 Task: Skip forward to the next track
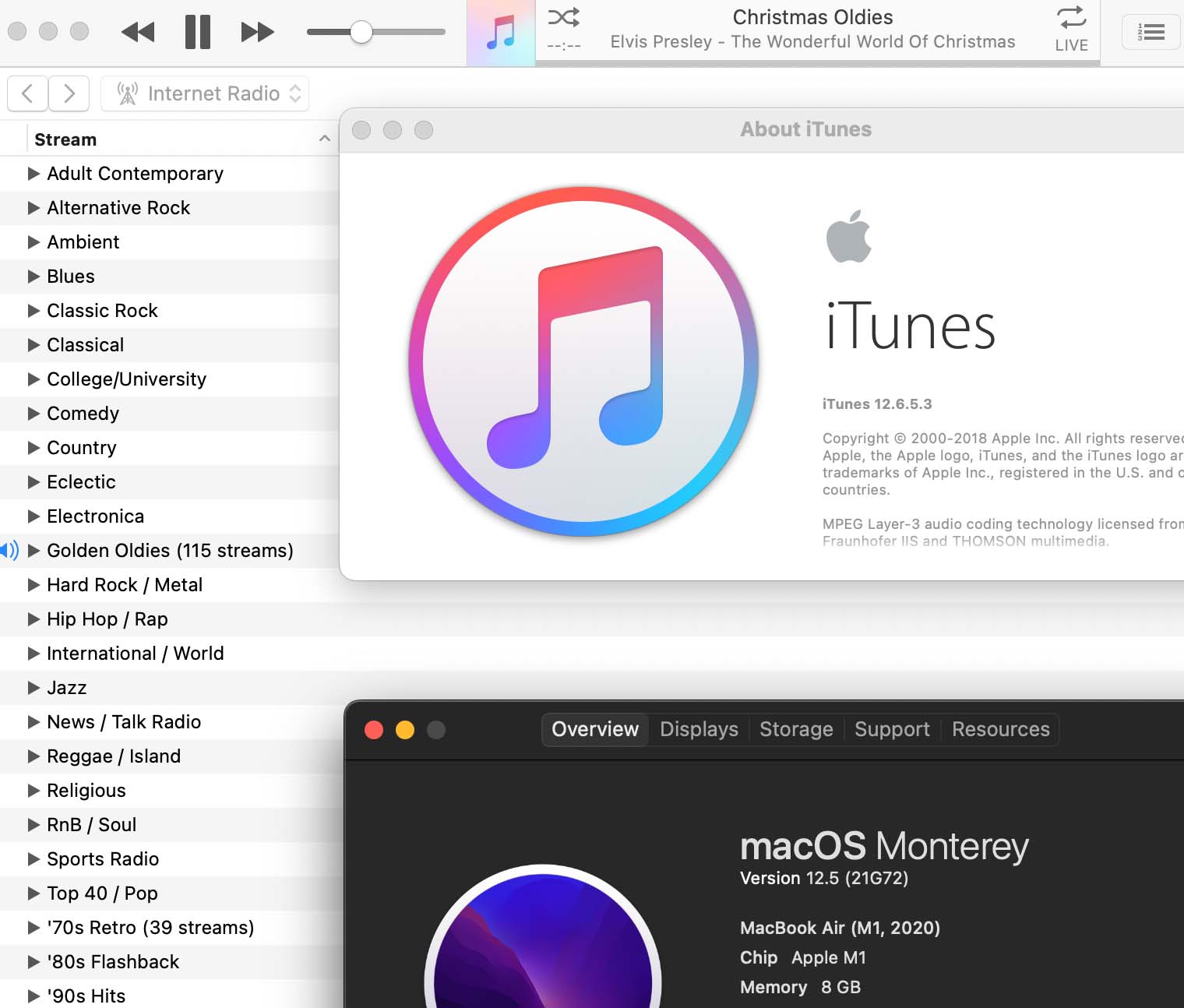[x=257, y=32]
